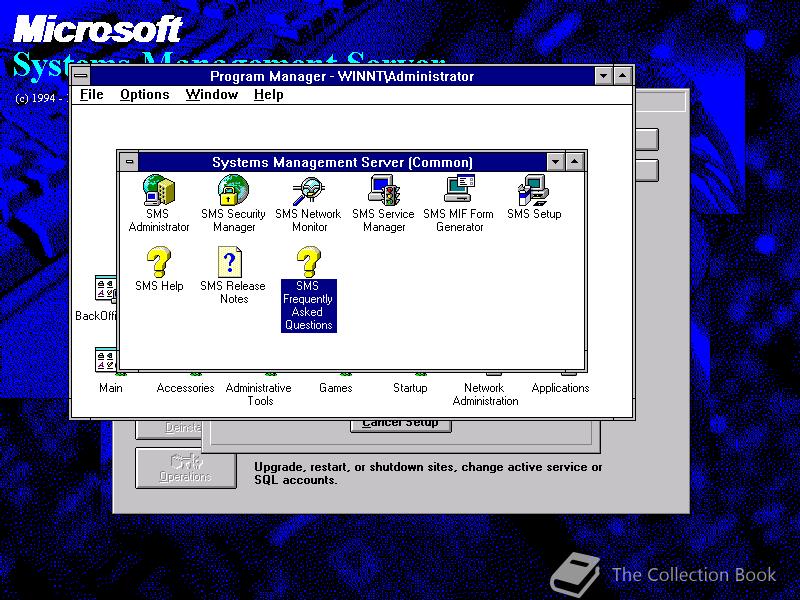This screenshot has height=600, width=800.
Task: Select the Startup group label
Action: [x=410, y=388]
